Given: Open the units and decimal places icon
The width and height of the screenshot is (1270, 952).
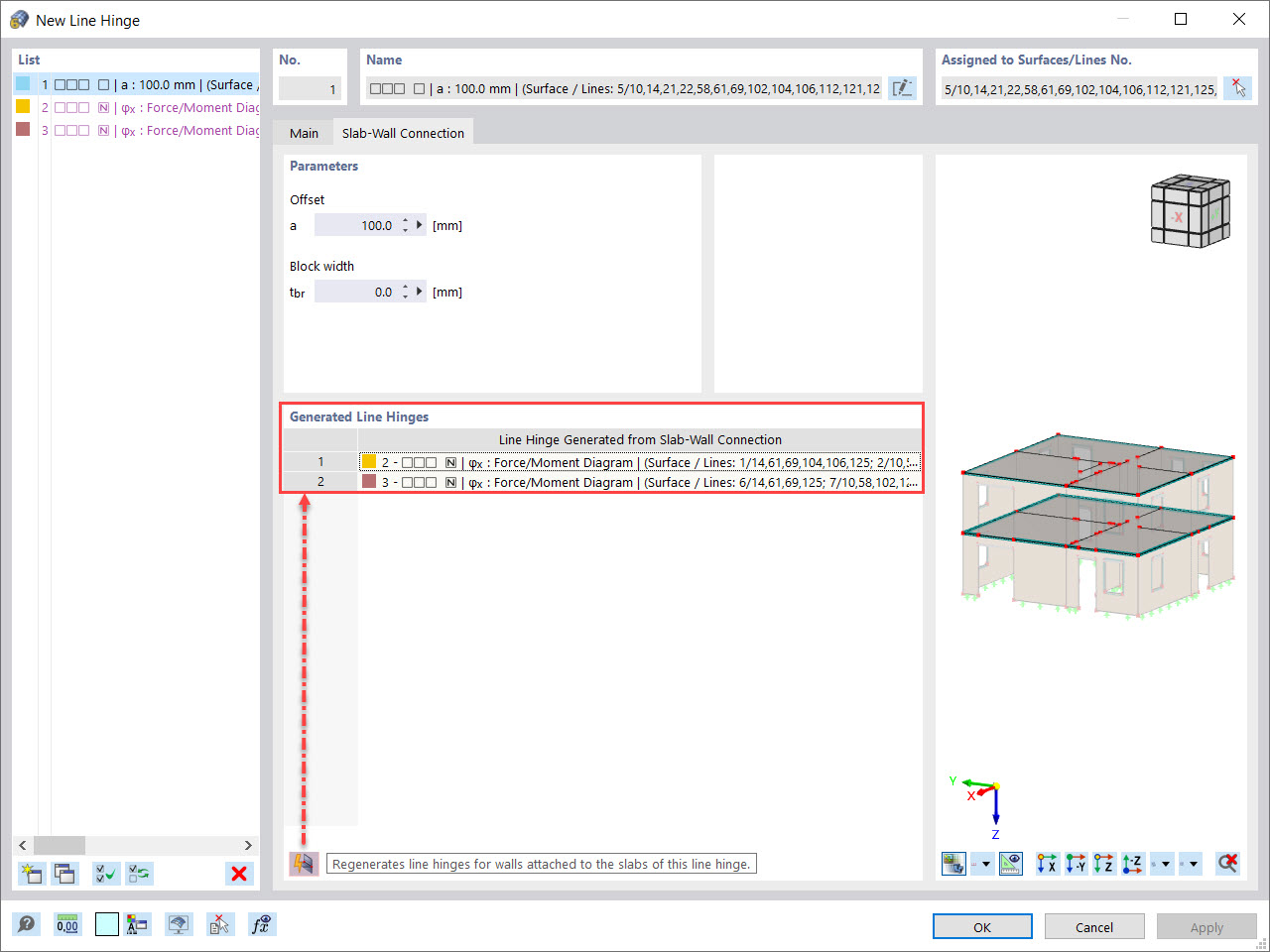Looking at the screenshot, I should point(67,924).
